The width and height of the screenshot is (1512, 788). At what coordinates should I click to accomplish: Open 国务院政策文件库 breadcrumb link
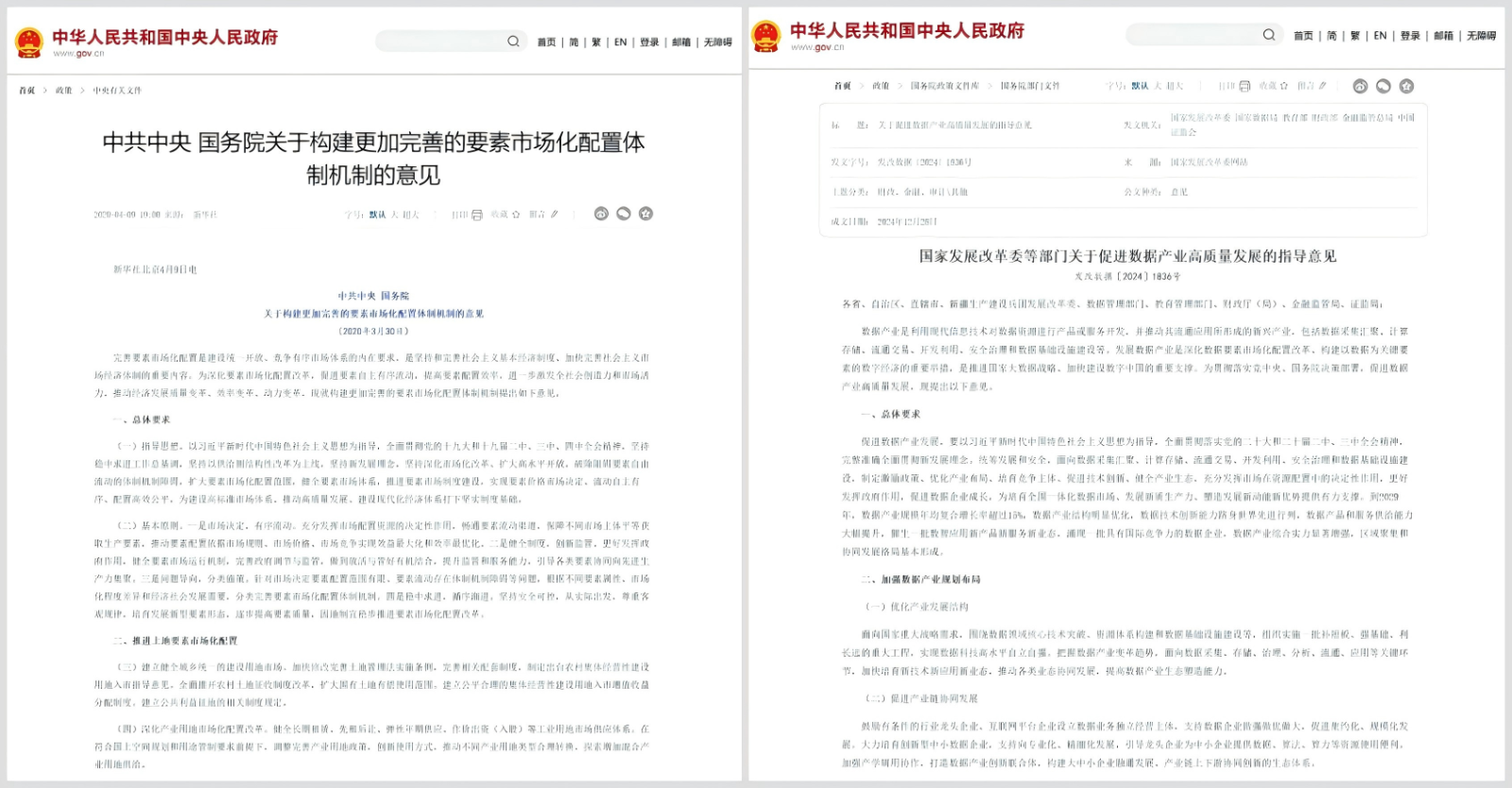point(945,86)
